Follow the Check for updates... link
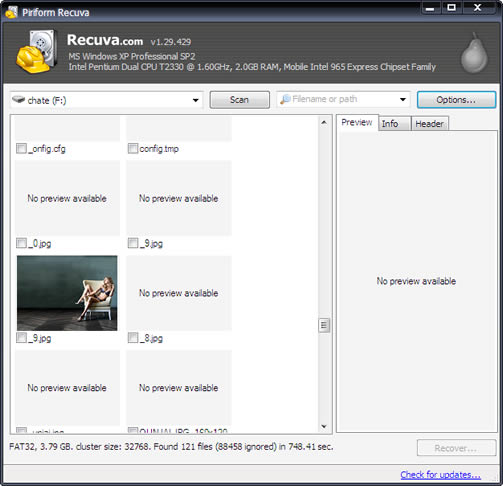This screenshot has height=486, width=503. (440, 474)
